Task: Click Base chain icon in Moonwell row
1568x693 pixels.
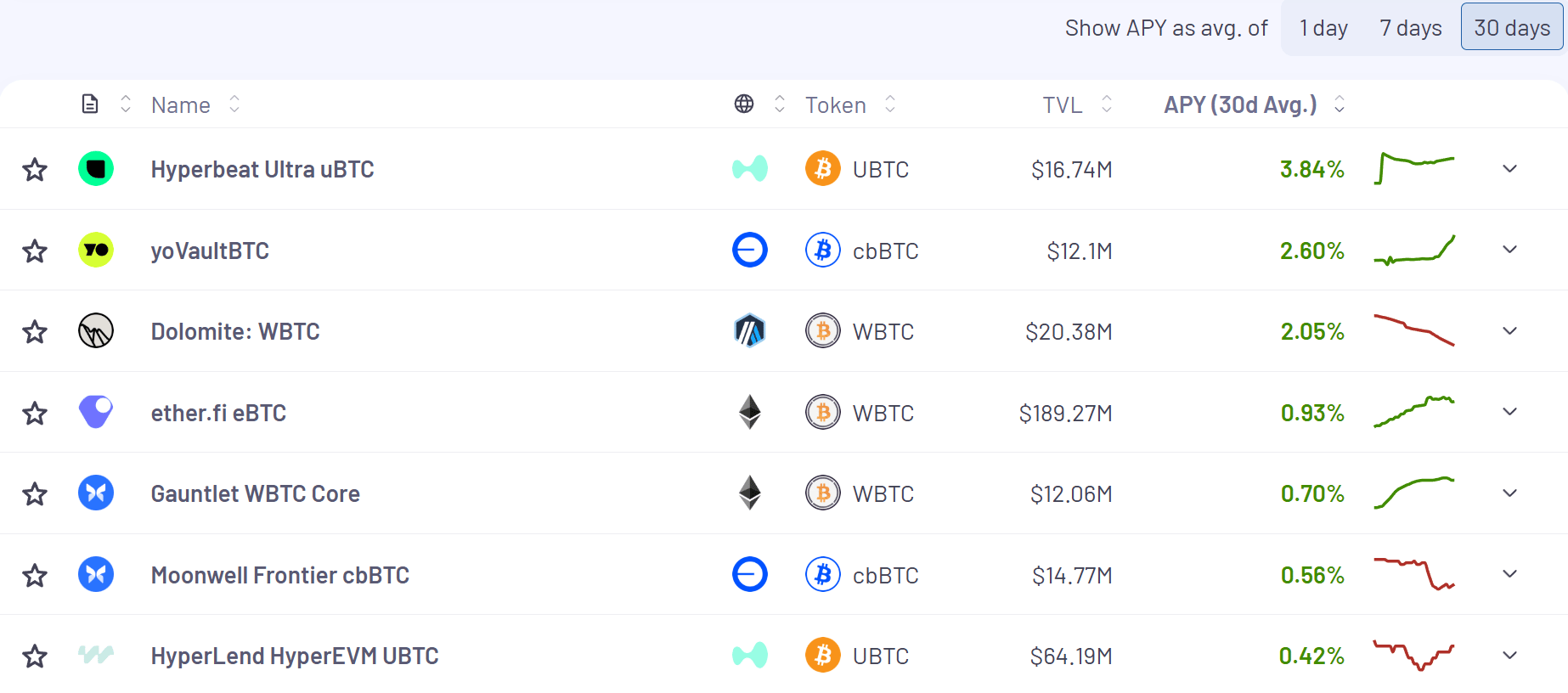Action: pos(750,574)
